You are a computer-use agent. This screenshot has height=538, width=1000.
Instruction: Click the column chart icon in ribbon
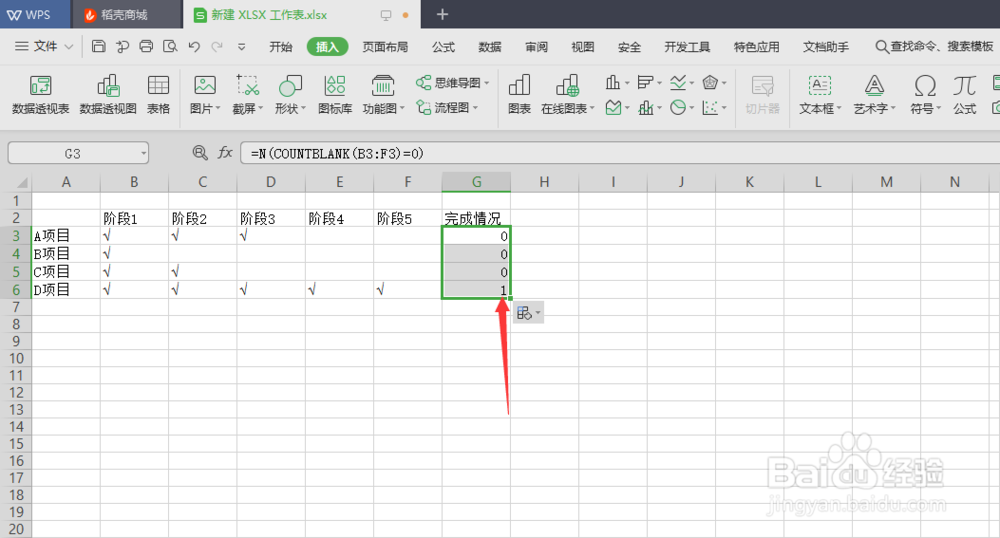(612, 82)
